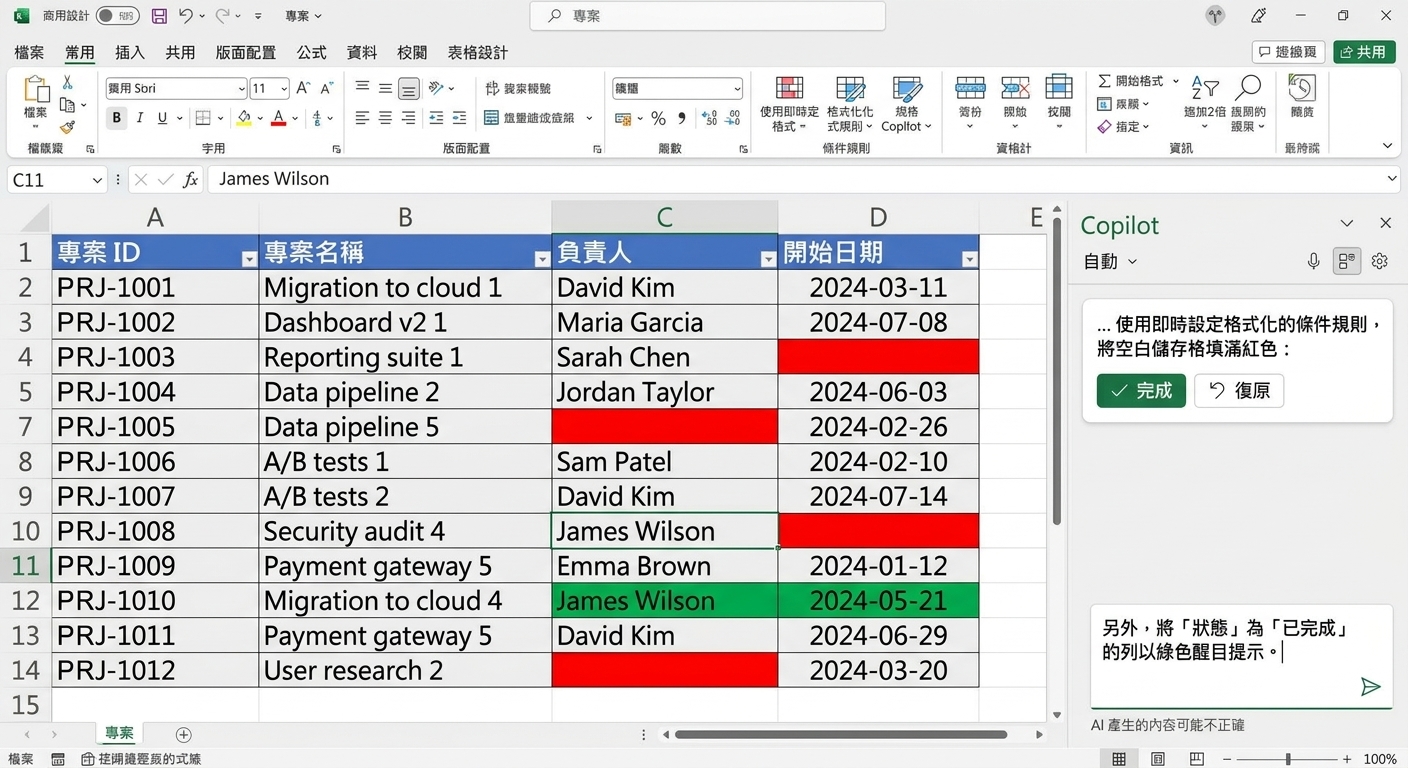Click the insert function fx icon
Image resolution: width=1408 pixels, height=768 pixels.
(x=190, y=180)
